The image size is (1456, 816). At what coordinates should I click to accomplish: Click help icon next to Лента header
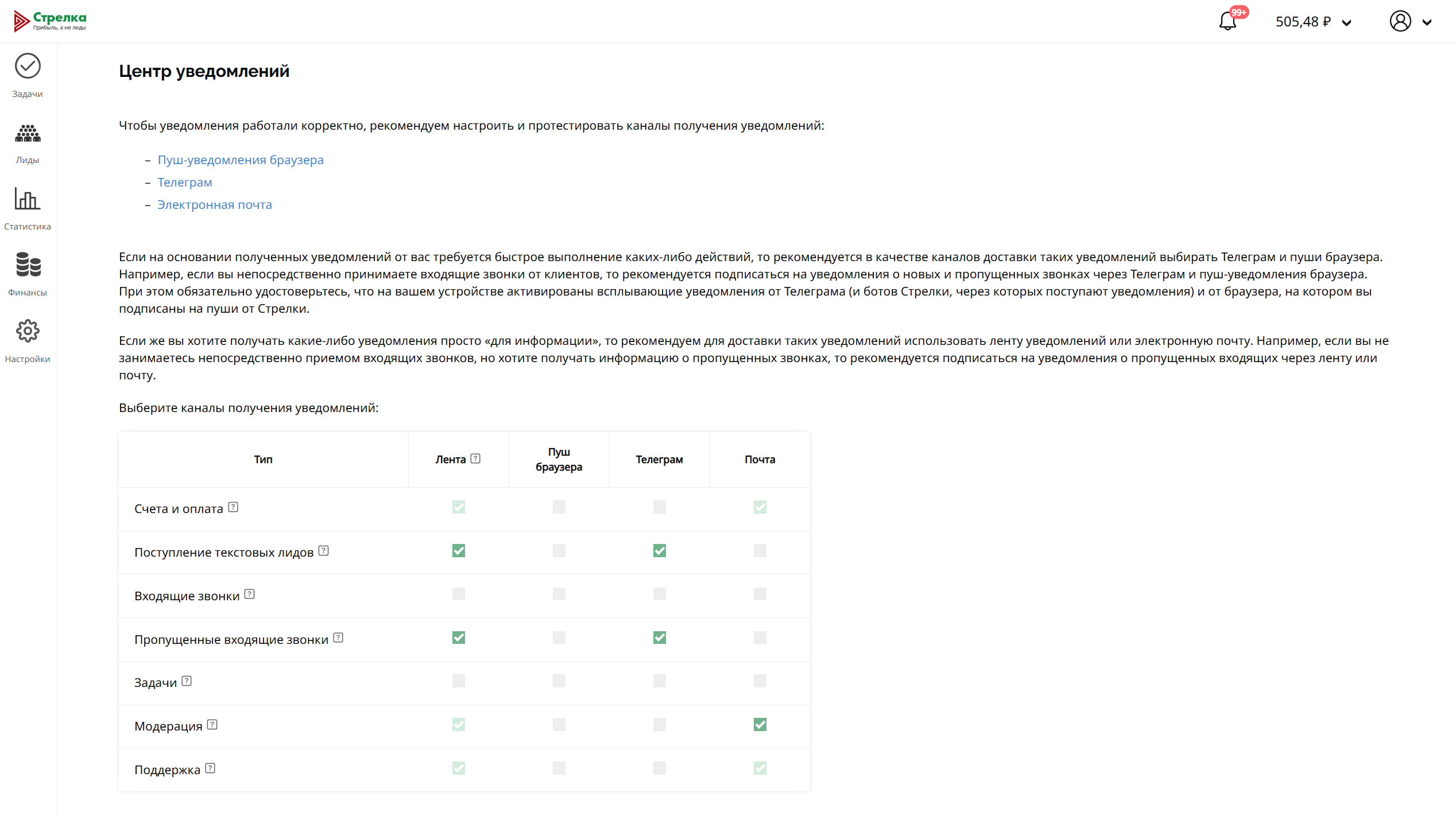click(475, 458)
